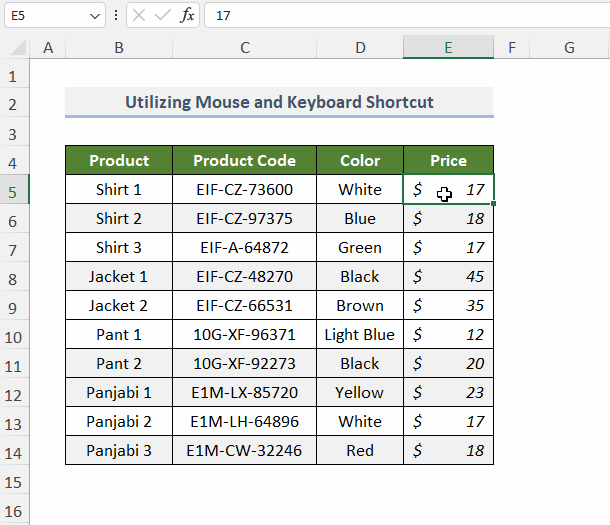The width and height of the screenshot is (610, 525).
Task: Select the cell containing Jacket 1
Action: (119, 276)
